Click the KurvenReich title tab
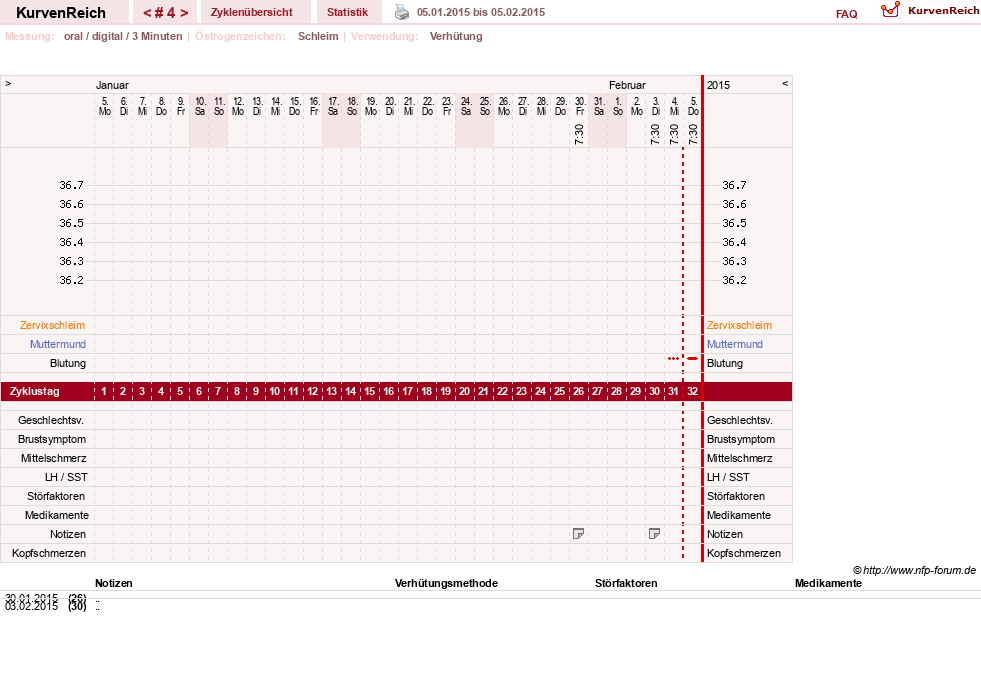The width and height of the screenshot is (981, 682). point(61,13)
